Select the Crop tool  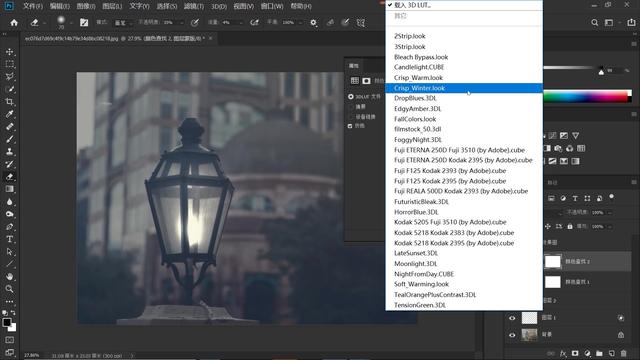(x=9, y=102)
